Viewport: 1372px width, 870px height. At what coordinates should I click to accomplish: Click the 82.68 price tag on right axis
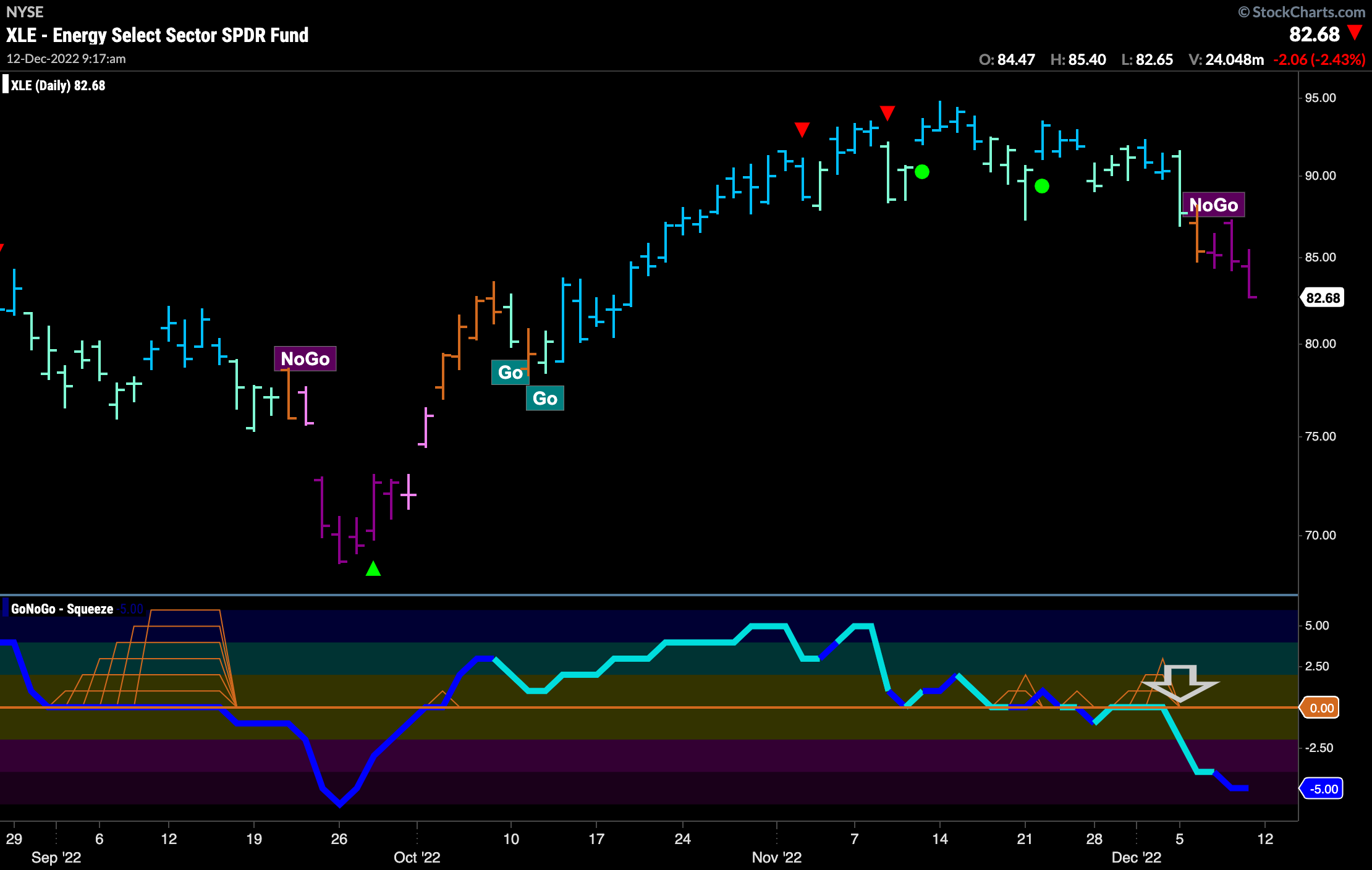click(1323, 298)
